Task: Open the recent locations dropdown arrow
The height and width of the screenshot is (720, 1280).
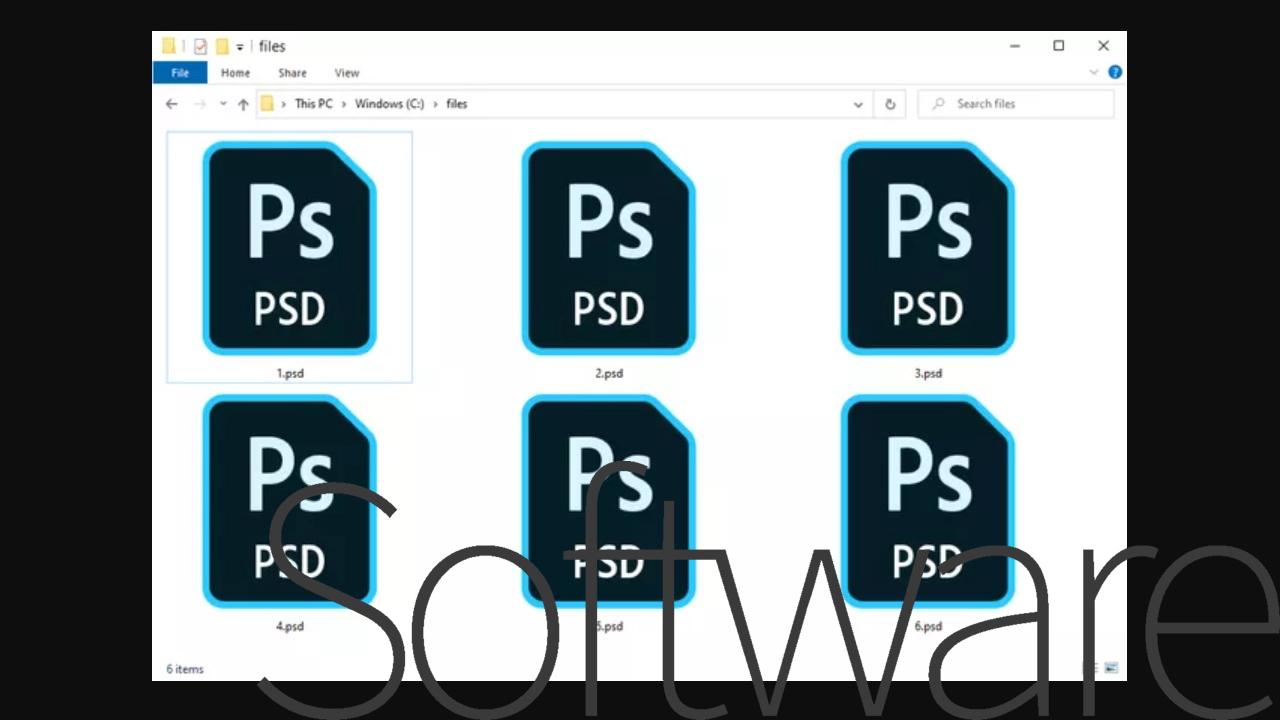Action: (x=223, y=104)
